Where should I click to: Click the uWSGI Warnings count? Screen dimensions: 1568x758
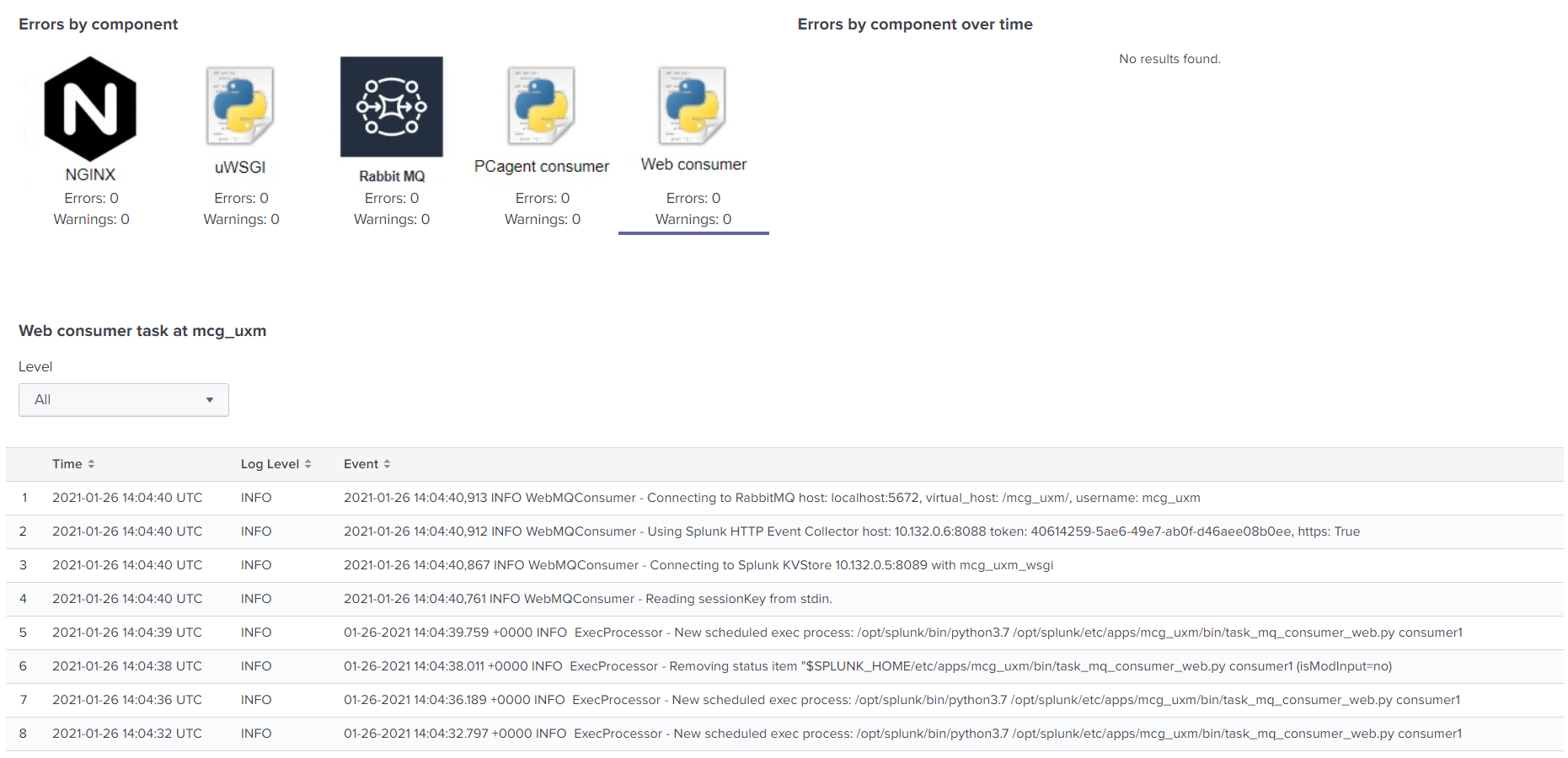241,219
